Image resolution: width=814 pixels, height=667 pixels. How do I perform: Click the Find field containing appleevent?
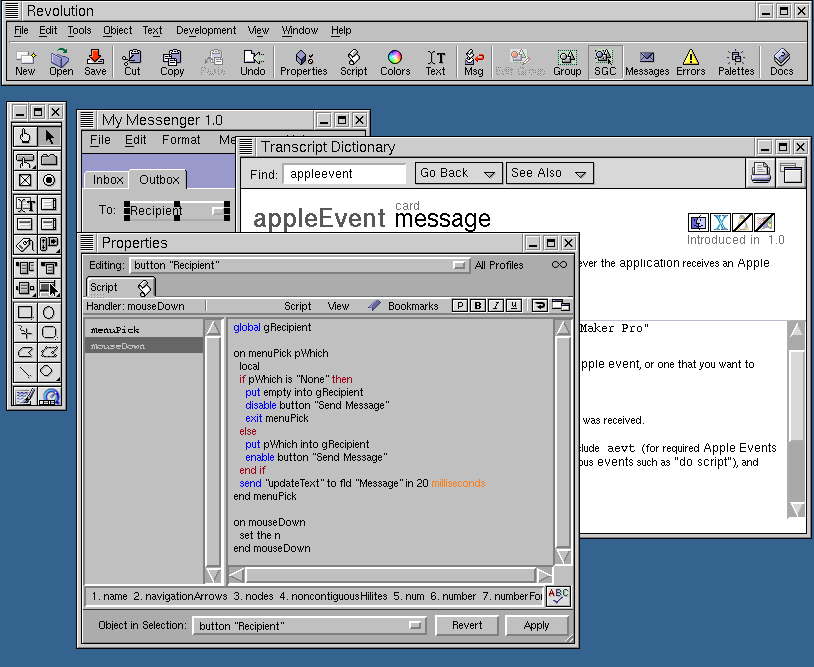344,173
